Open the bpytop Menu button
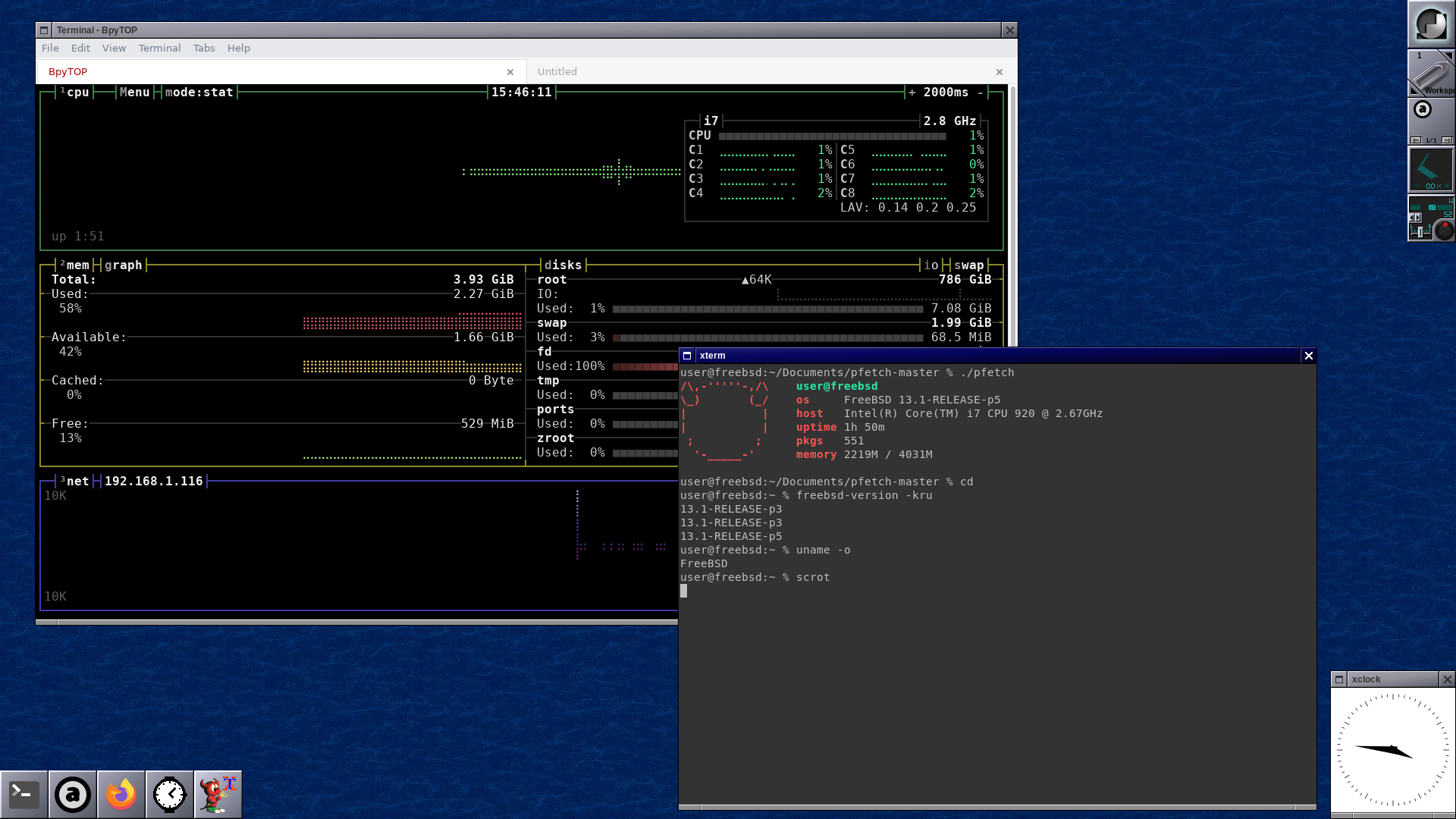Image resolution: width=1456 pixels, height=819 pixels. (134, 93)
